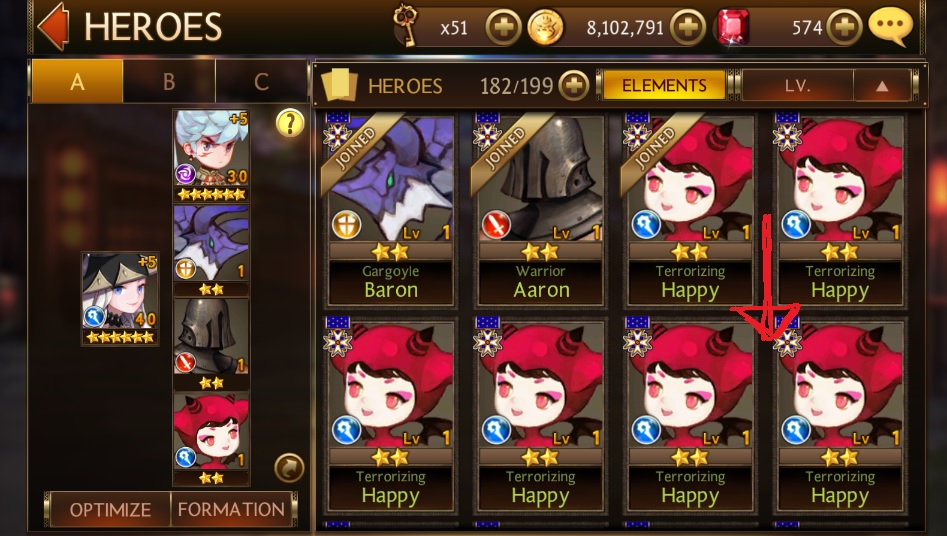Select the level 40 witch team leader

120,299
